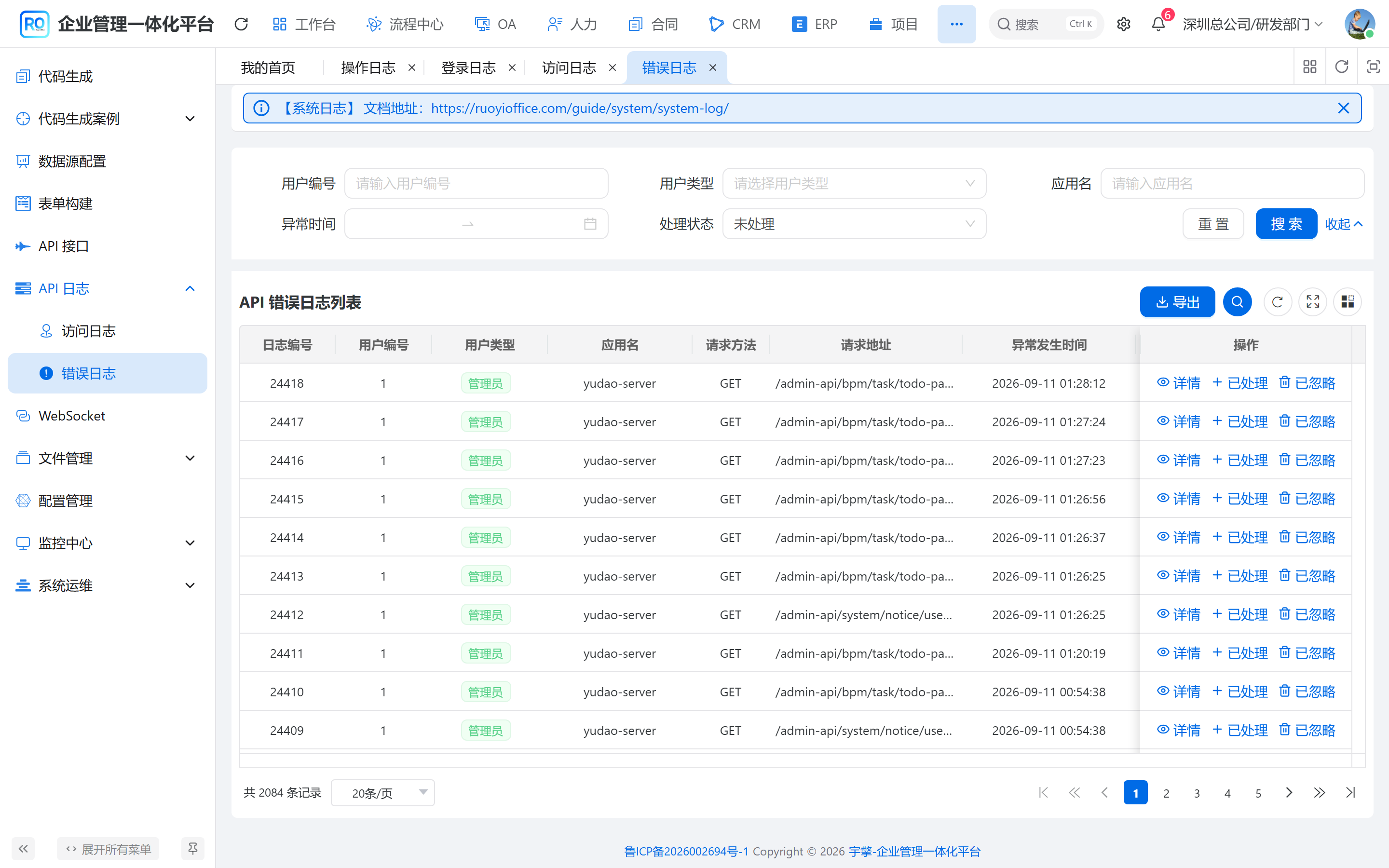Open the 流程中心 top menu
1389x868 pixels.
pyautogui.click(x=405, y=24)
